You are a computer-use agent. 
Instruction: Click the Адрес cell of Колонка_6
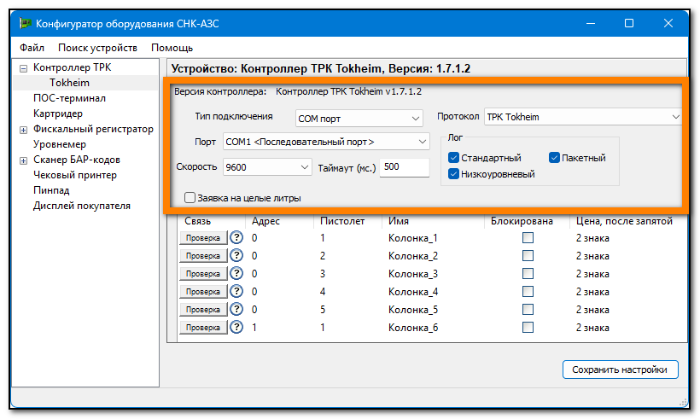[x=254, y=327]
